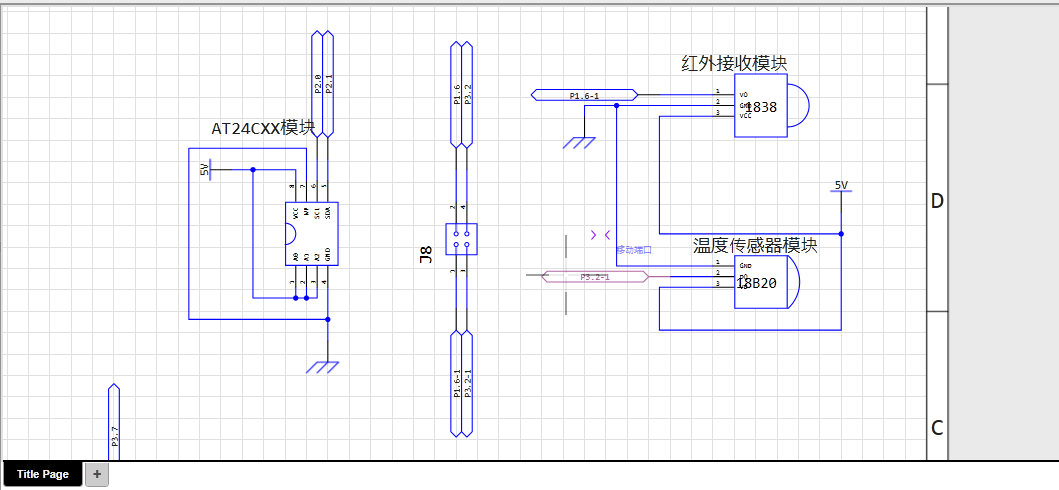Select the P1.6-1 vertical port below J8
1059x490 pixels.
[456, 383]
